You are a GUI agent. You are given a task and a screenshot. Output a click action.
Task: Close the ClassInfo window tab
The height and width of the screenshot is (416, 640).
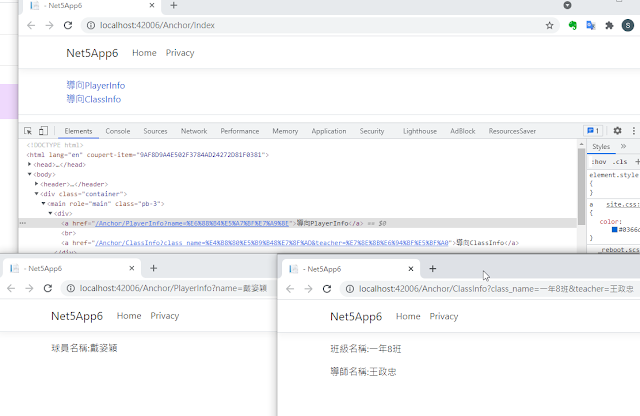click(x=411, y=269)
